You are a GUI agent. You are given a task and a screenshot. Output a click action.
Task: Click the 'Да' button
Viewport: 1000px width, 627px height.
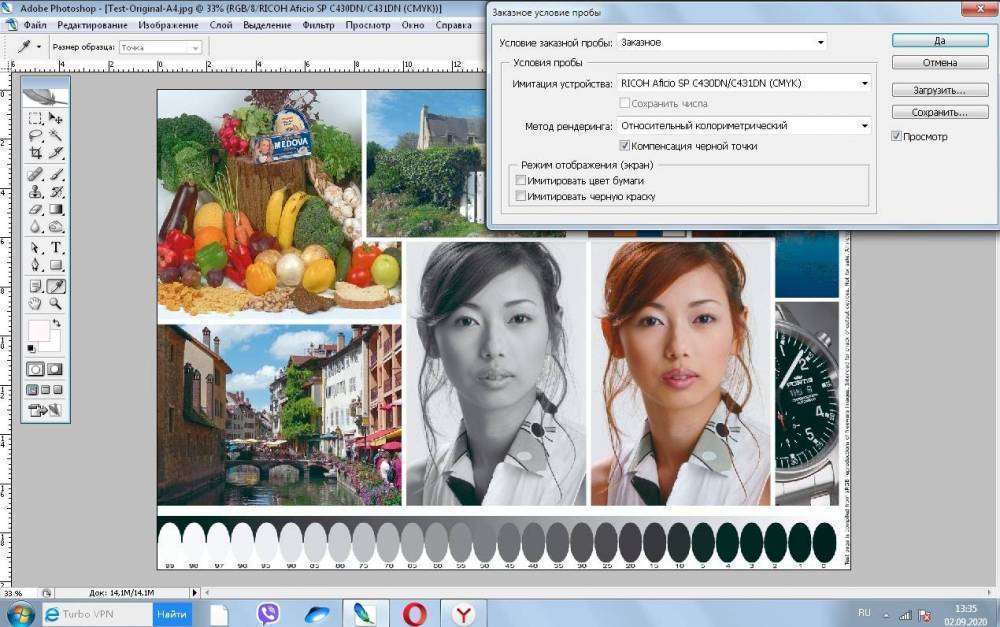pyautogui.click(x=939, y=41)
